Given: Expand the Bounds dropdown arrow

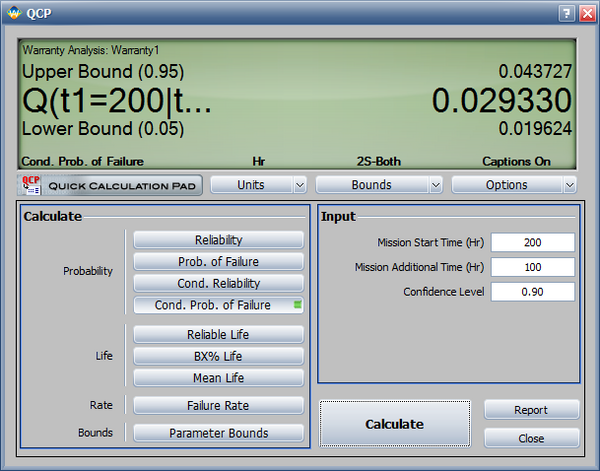Looking at the screenshot, I should tap(435, 185).
